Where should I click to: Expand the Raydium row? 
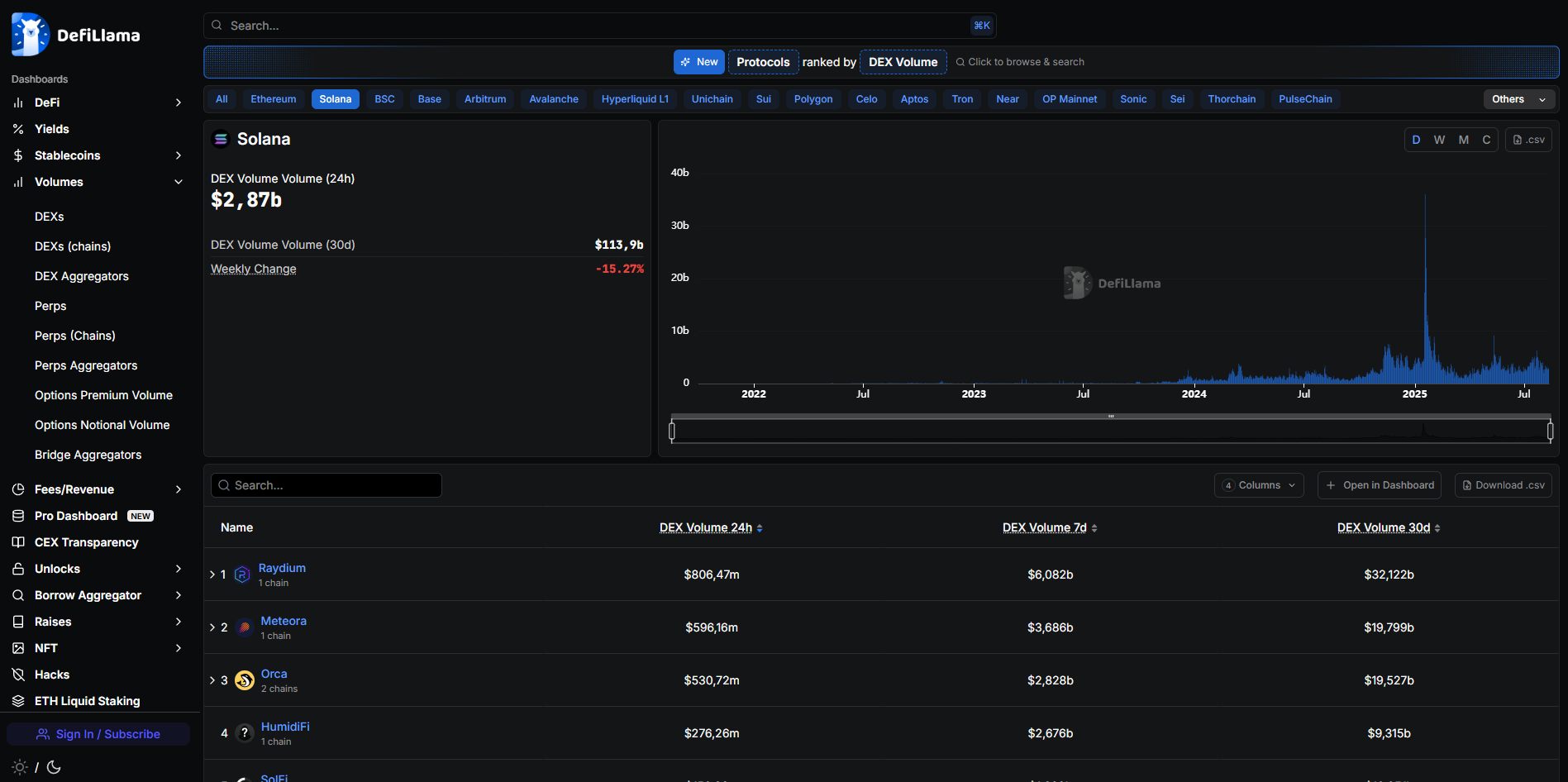[212, 575]
